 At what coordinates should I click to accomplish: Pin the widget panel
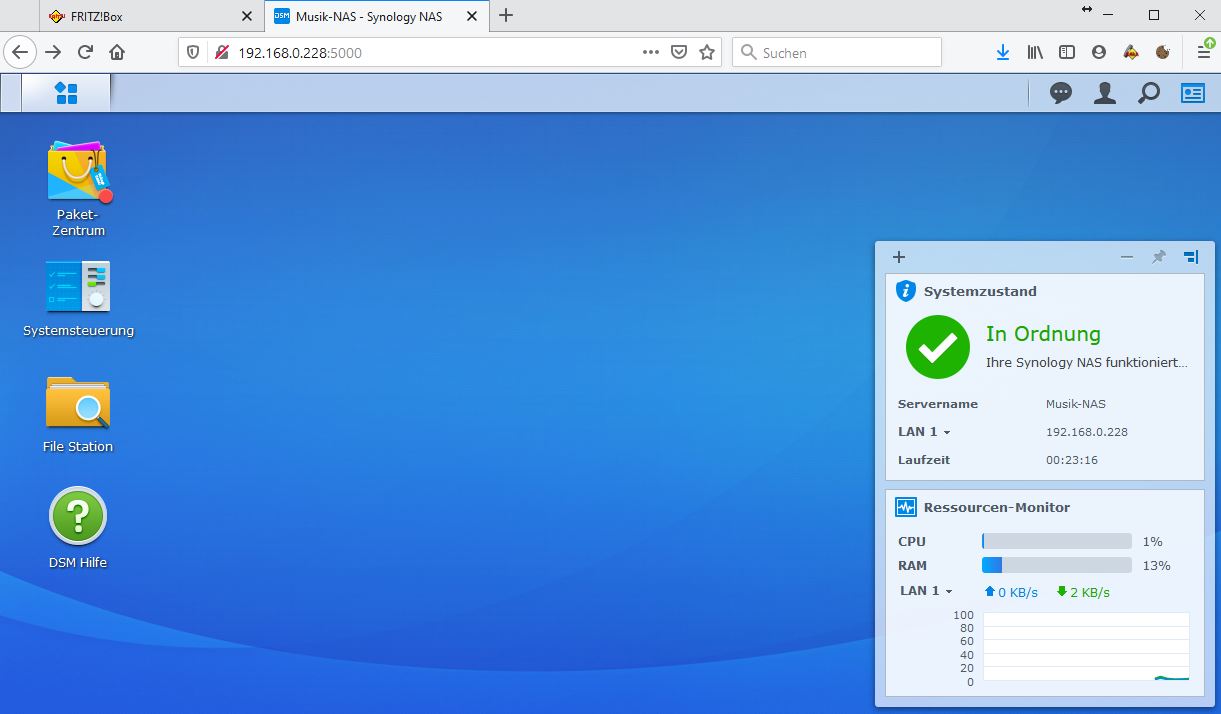pyautogui.click(x=1159, y=257)
